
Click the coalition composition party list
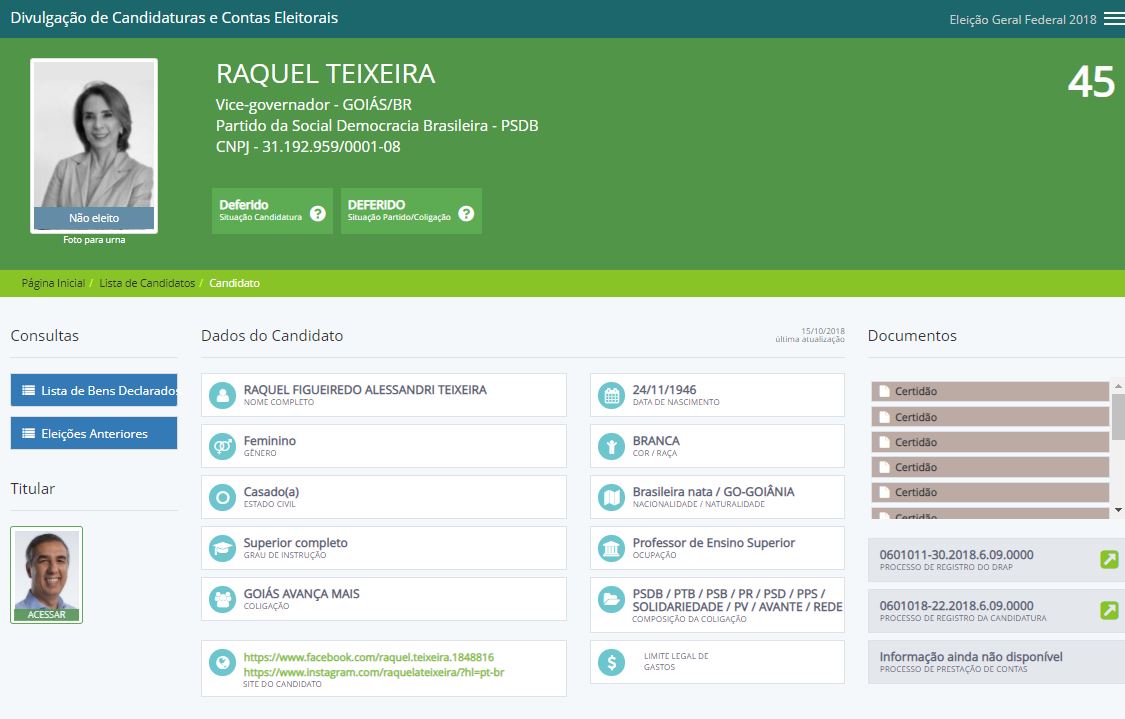tap(738, 600)
